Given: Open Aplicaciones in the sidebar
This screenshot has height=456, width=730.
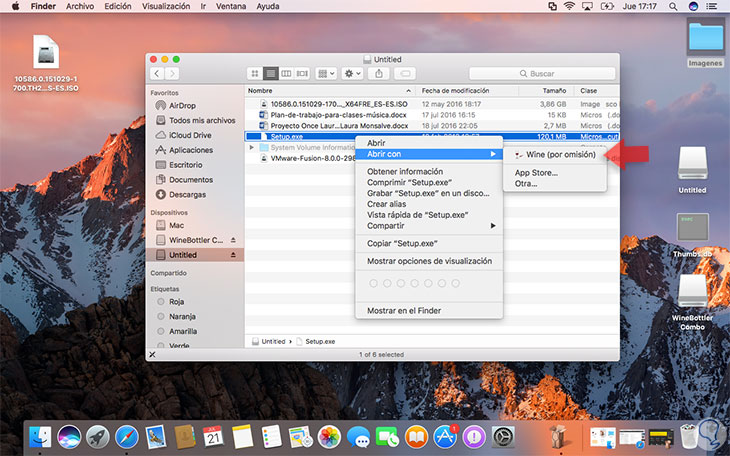Looking at the screenshot, I should tap(191, 150).
